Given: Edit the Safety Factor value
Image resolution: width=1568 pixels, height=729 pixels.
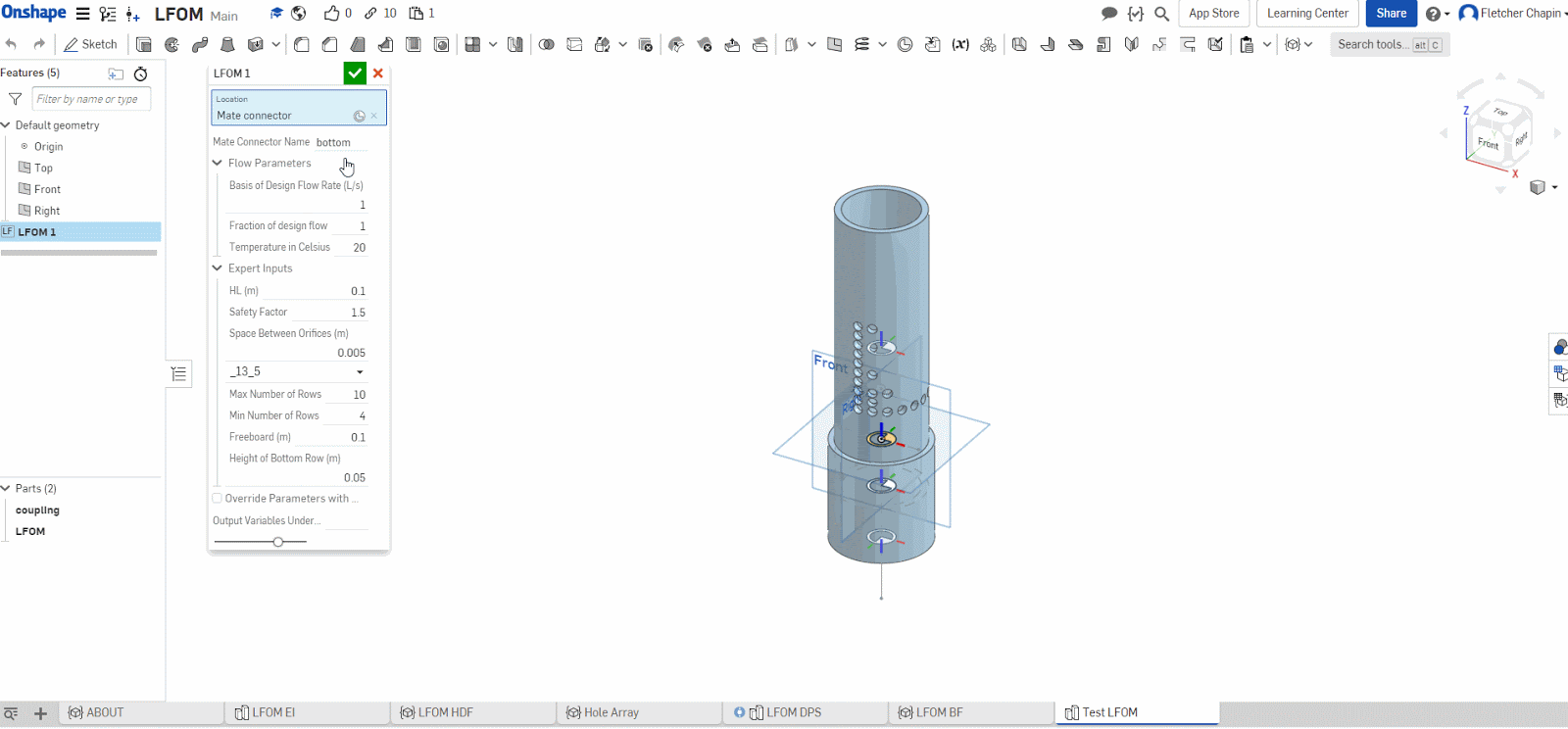Looking at the screenshot, I should point(330,313).
